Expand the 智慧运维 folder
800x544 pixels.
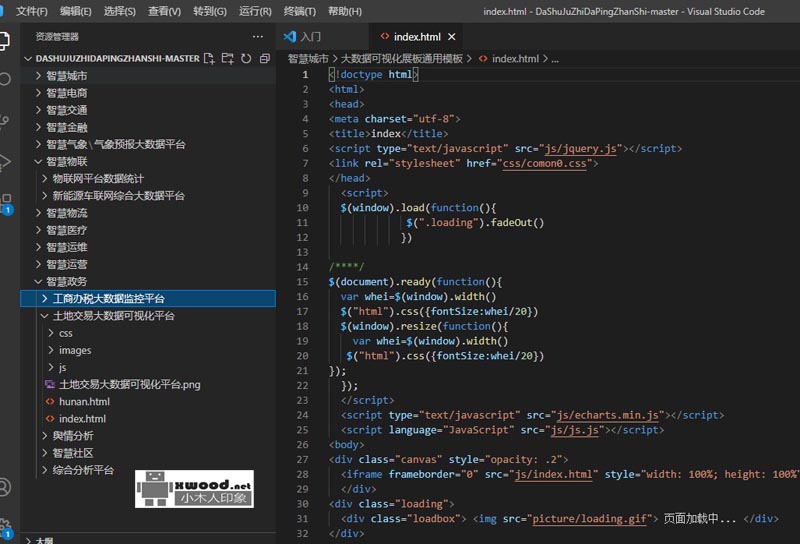tap(148, 247)
